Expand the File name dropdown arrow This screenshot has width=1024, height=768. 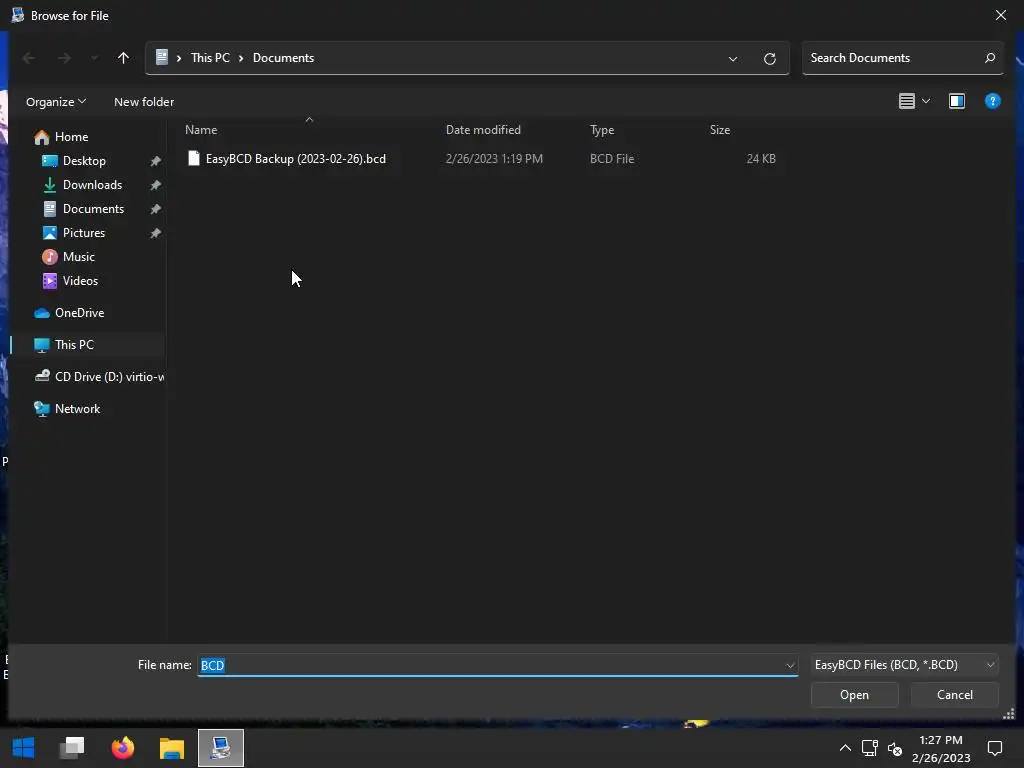tap(790, 665)
